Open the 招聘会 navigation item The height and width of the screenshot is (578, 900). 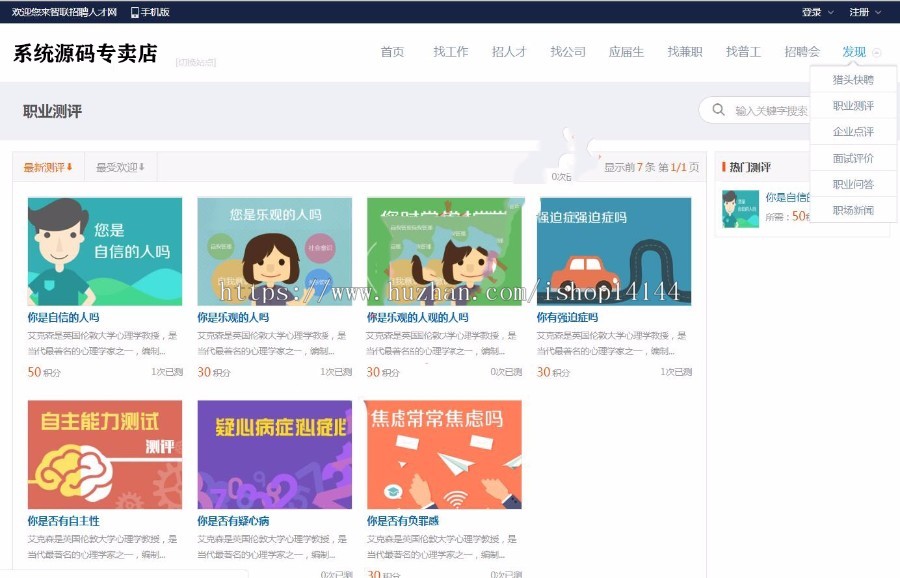click(802, 52)
